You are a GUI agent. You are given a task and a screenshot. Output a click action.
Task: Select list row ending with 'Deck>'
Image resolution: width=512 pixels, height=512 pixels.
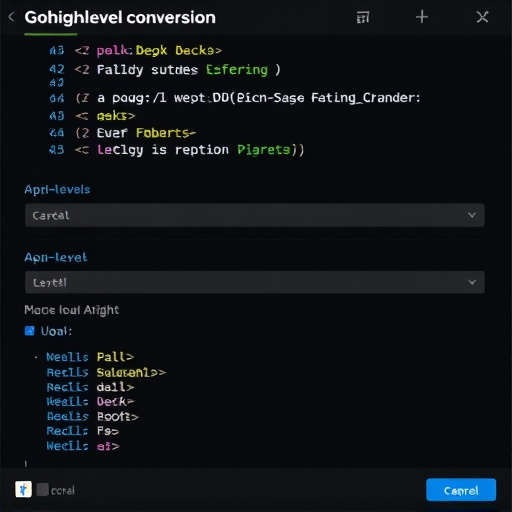coord(90,402)
